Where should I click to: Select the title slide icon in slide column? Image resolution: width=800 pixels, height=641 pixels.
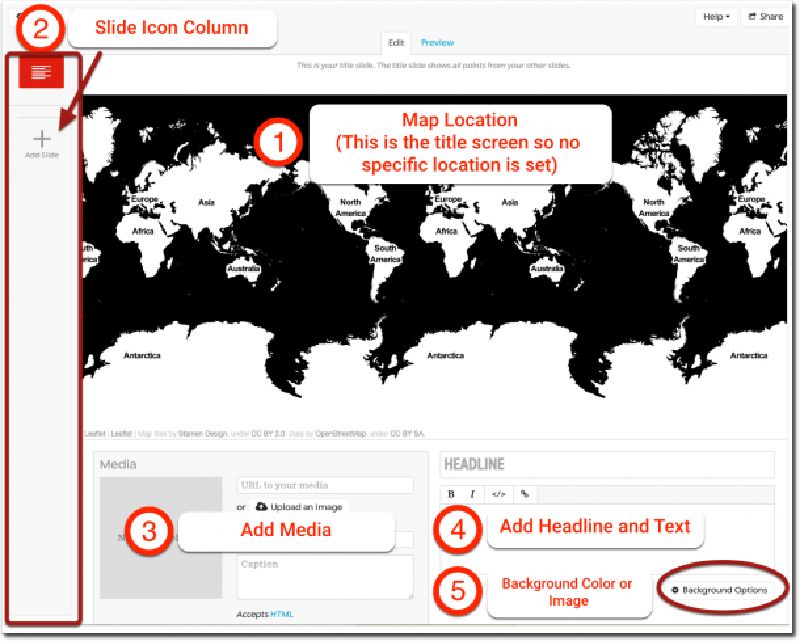pos(42,71)
